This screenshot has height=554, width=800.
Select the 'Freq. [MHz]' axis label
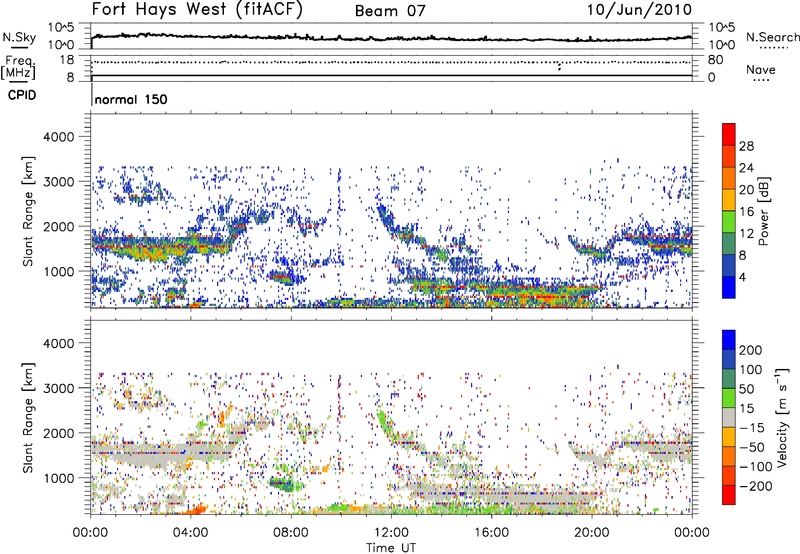pos(19,68)
